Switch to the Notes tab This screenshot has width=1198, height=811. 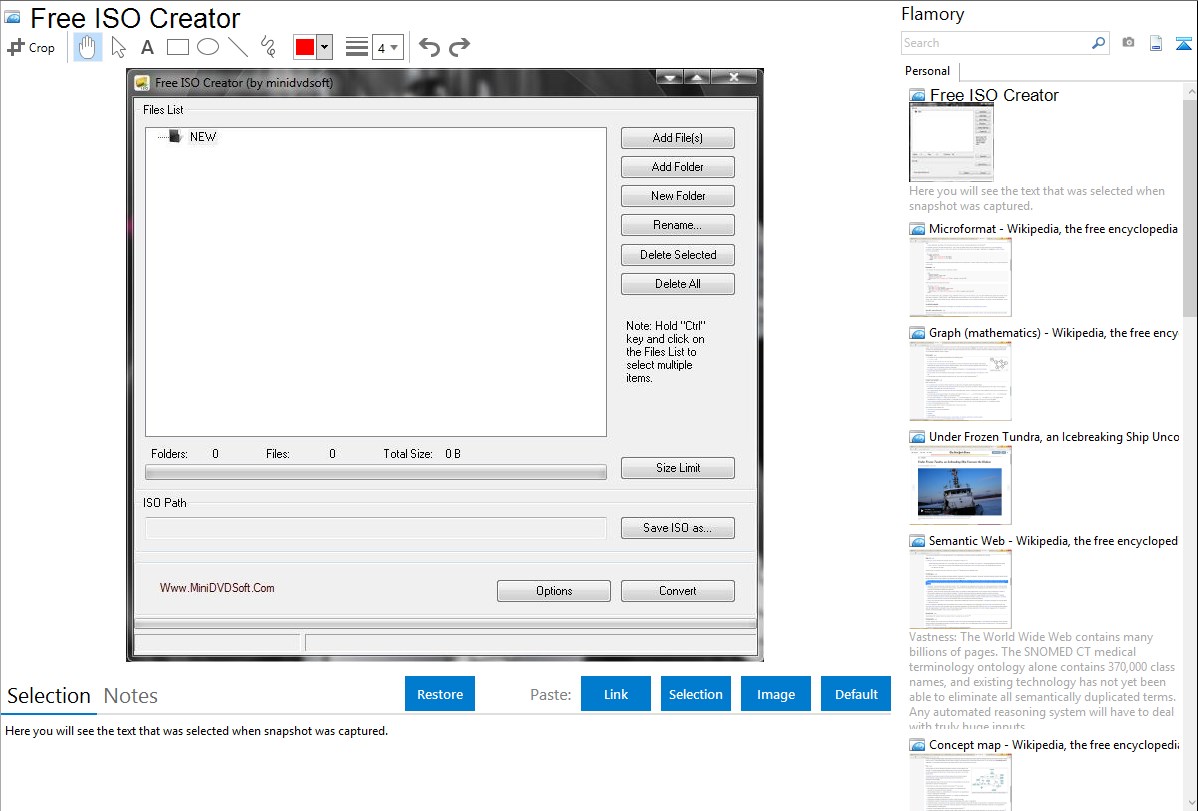[x=131, y=696]
